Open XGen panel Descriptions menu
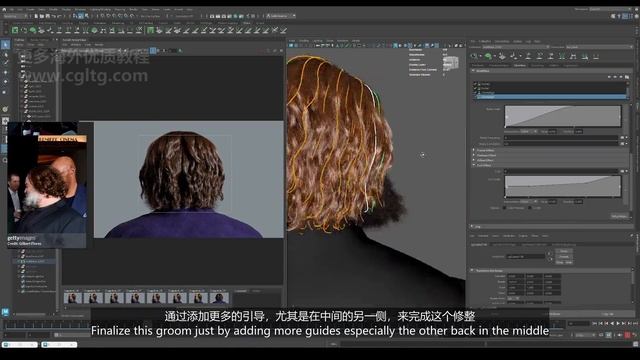 [502, 41]
